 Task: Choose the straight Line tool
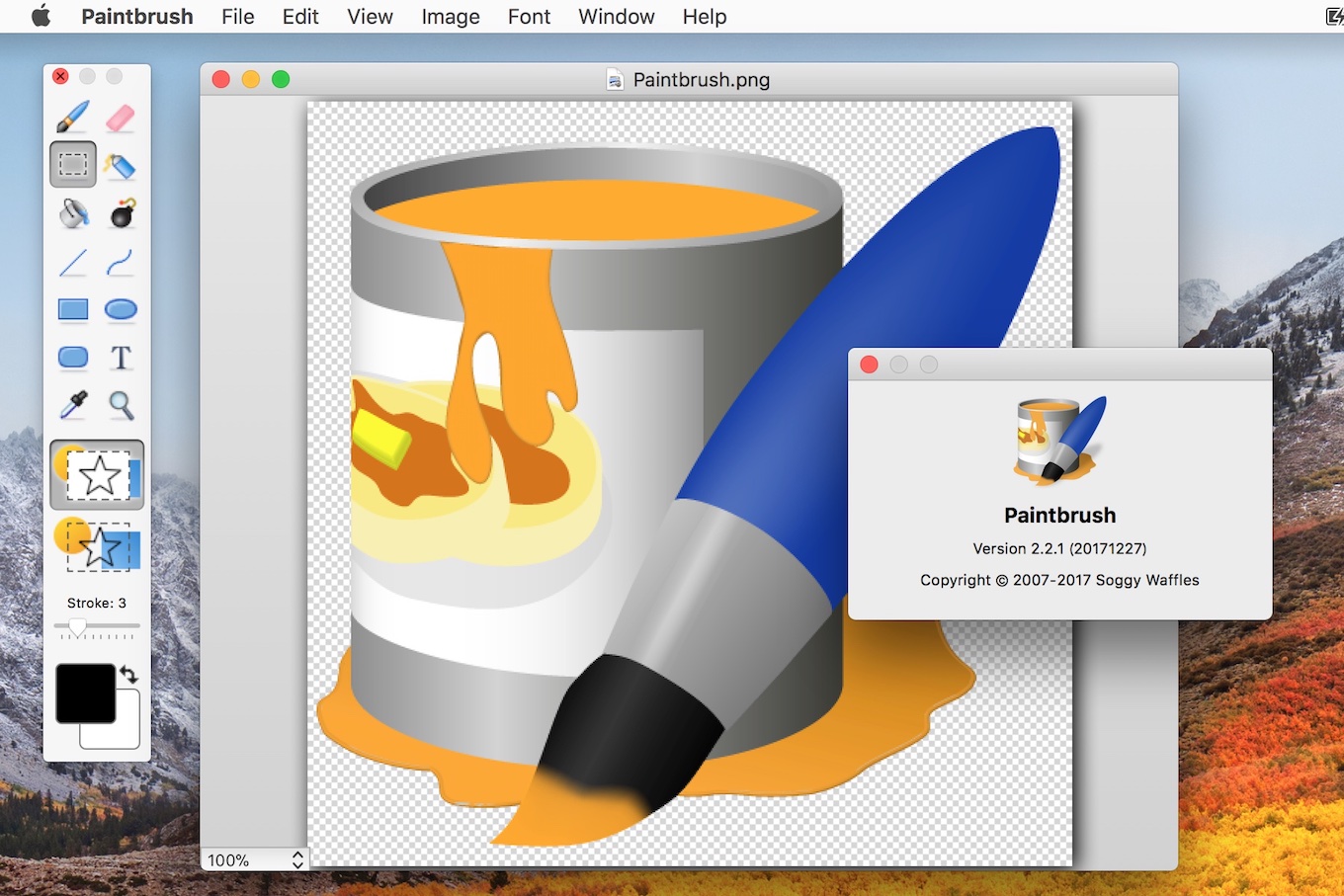click(x=73, y=262)
